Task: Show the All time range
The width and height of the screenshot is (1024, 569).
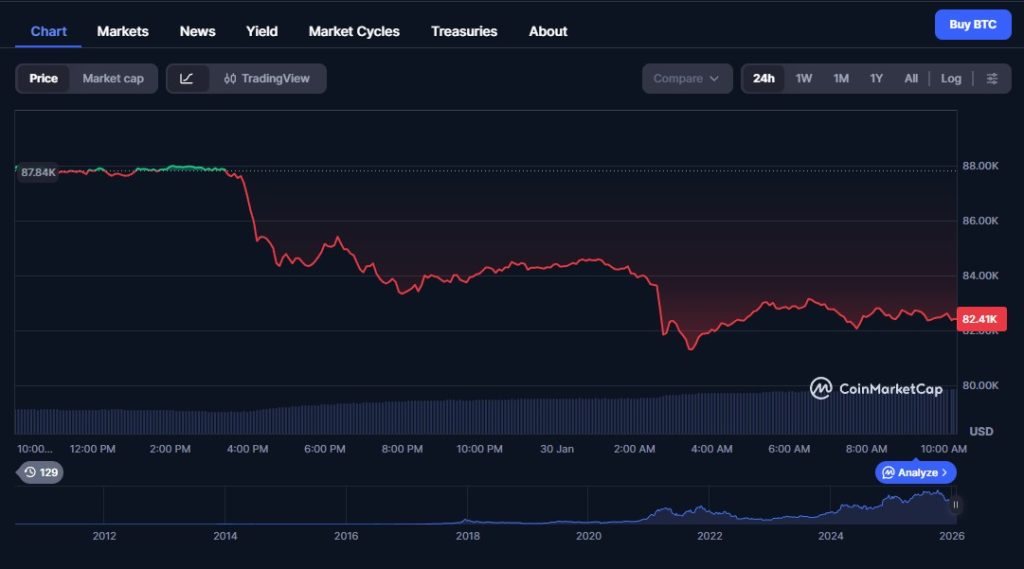Action: [x=911, y=79]
